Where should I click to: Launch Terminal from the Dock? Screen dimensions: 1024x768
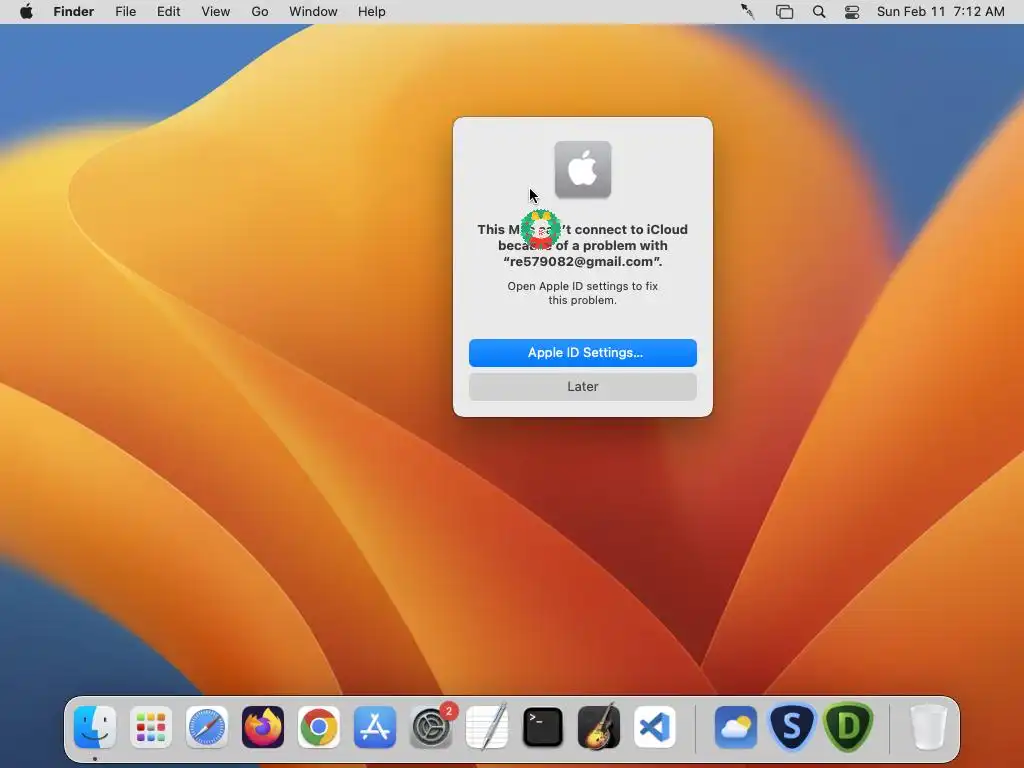(x=543, y=727)
